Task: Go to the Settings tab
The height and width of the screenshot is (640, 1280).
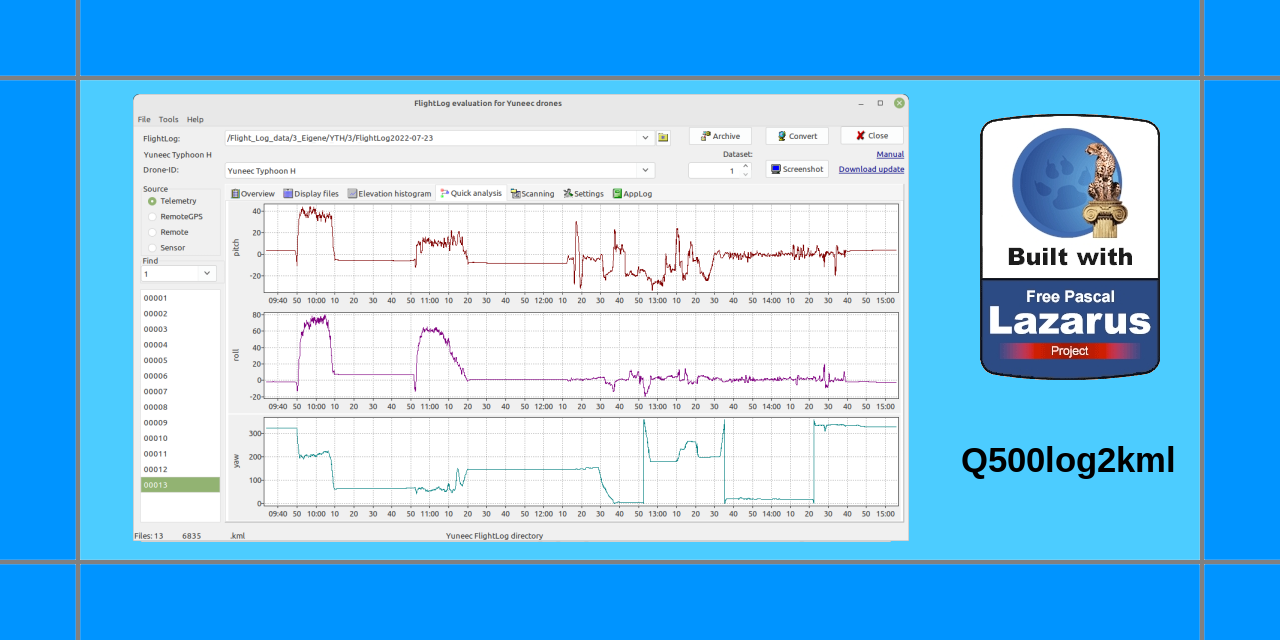Action: [x=583, y=194]
